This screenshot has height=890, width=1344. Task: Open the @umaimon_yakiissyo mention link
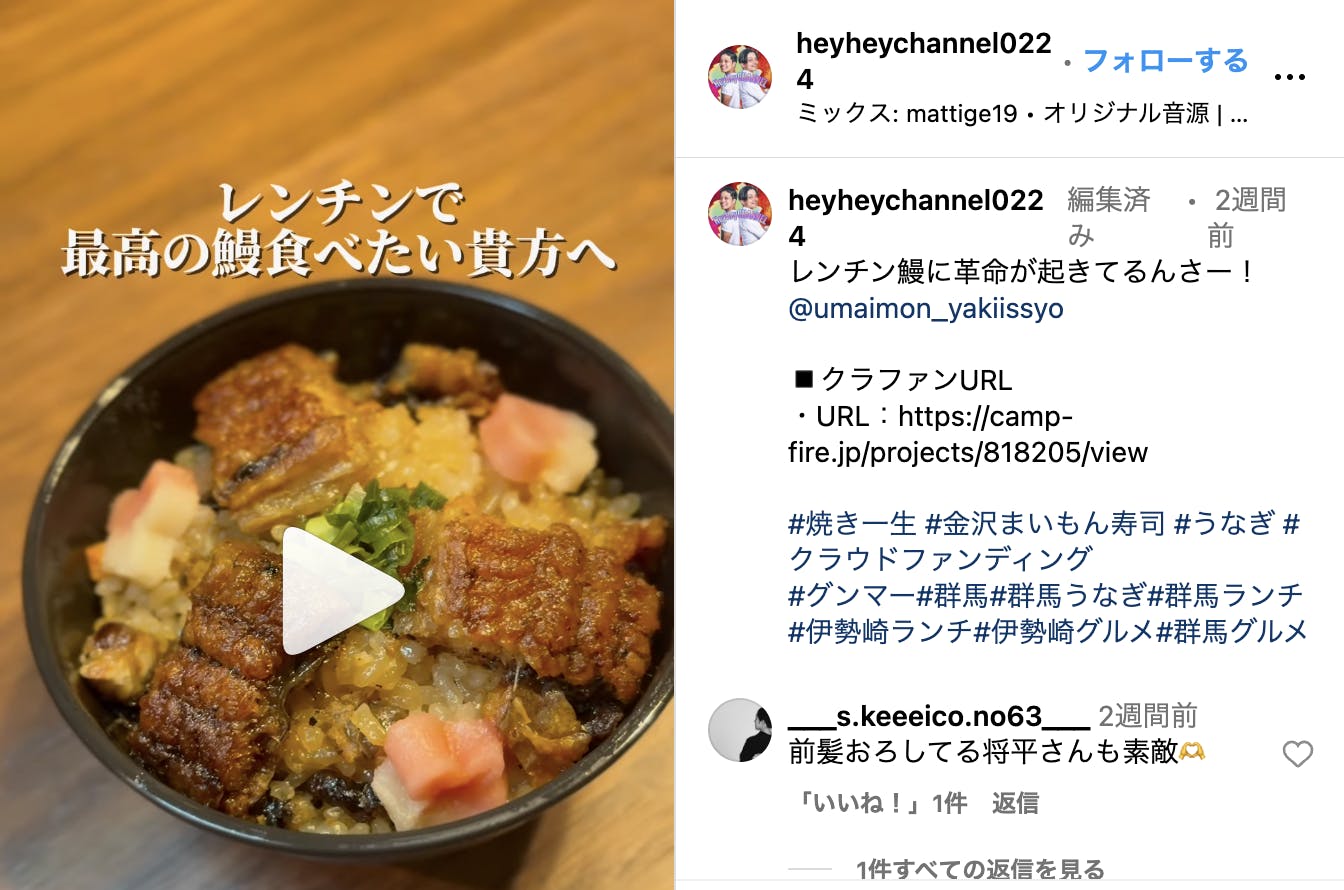(926, 309)
